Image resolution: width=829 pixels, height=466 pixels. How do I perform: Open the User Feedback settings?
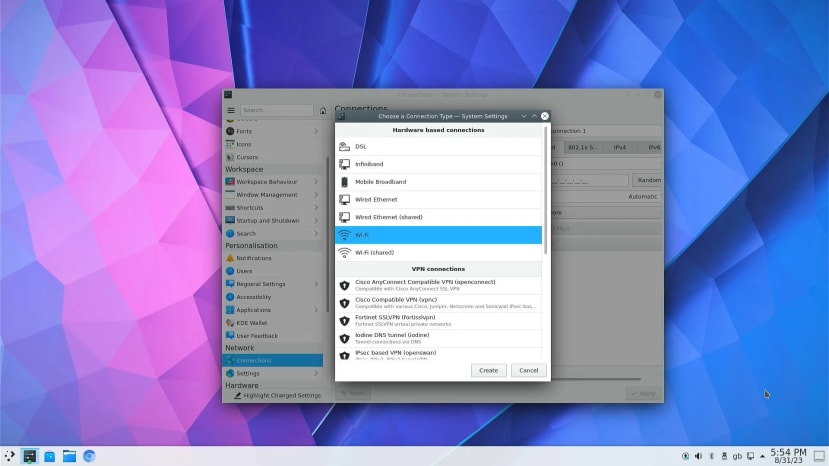273,336
